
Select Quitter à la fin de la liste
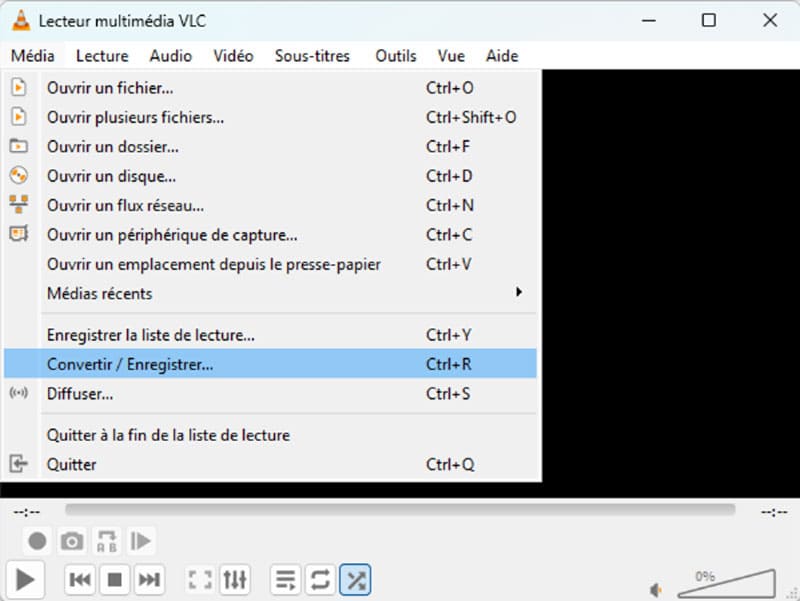point(270,435)
